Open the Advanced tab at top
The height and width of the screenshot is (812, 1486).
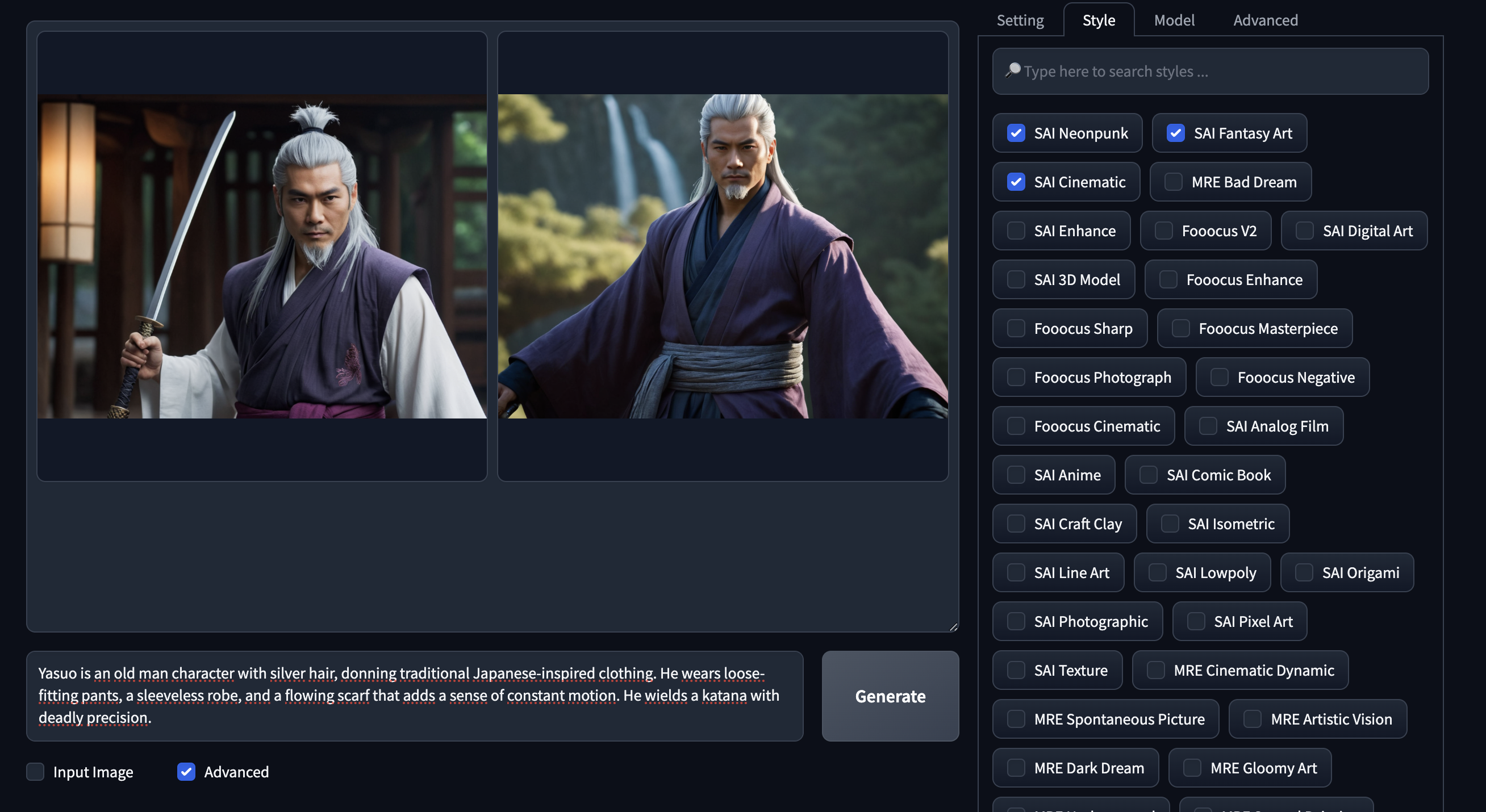(x=1265, y=20)
